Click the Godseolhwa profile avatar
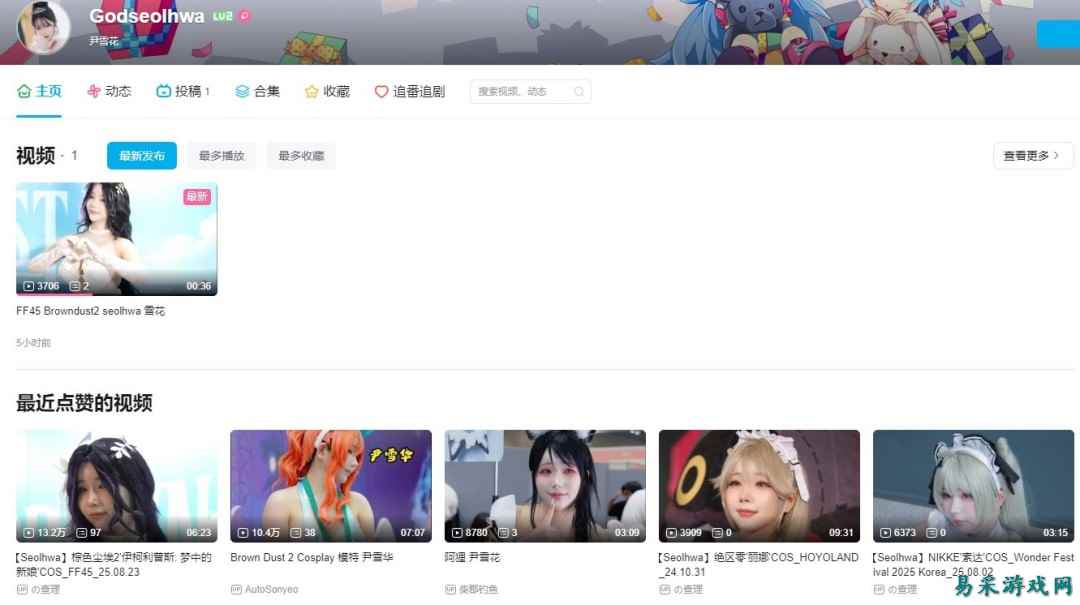This screenshot has height=605, width=1080. pyautogui.click(x=43, y=27)
